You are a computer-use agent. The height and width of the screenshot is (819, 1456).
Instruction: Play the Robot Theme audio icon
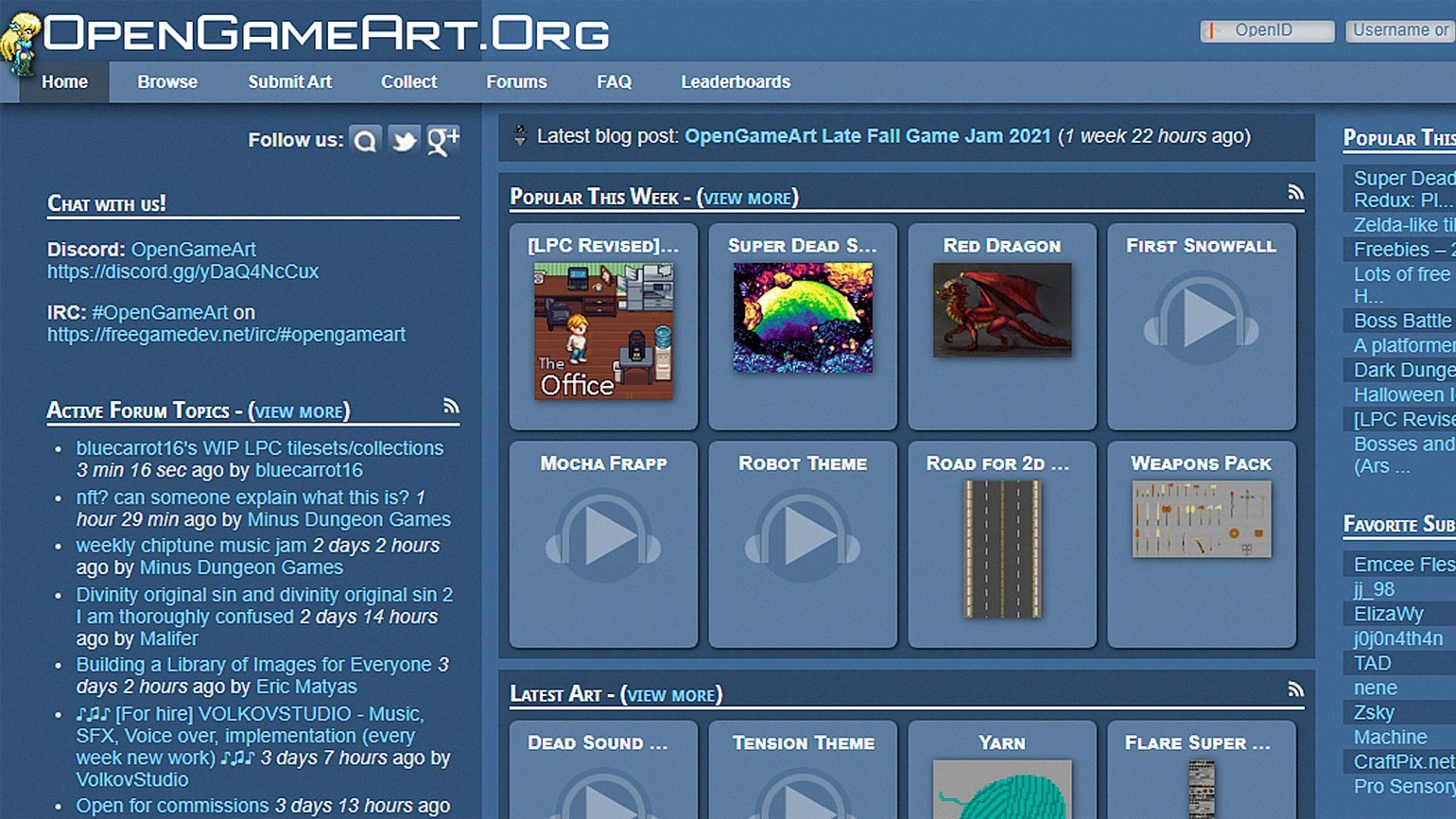[x=803, y=536]
